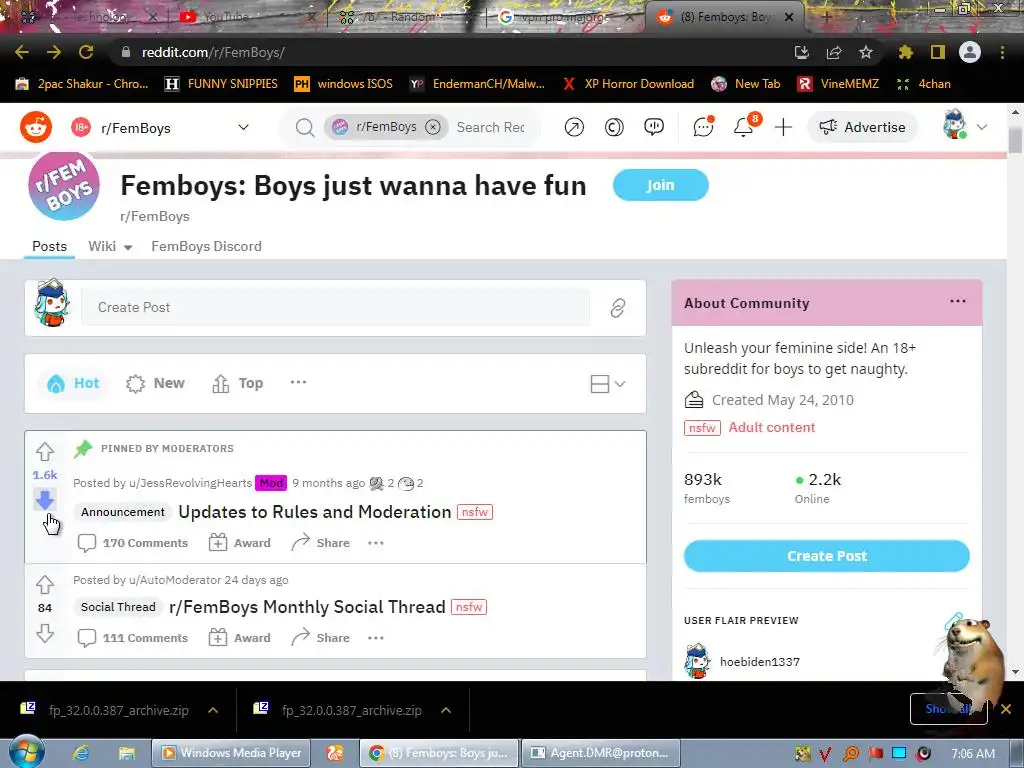The width and height of the screenshot is (1024, 768).
Task: Give Award to Monthly Social Thread post
Action: coord(239,638)
